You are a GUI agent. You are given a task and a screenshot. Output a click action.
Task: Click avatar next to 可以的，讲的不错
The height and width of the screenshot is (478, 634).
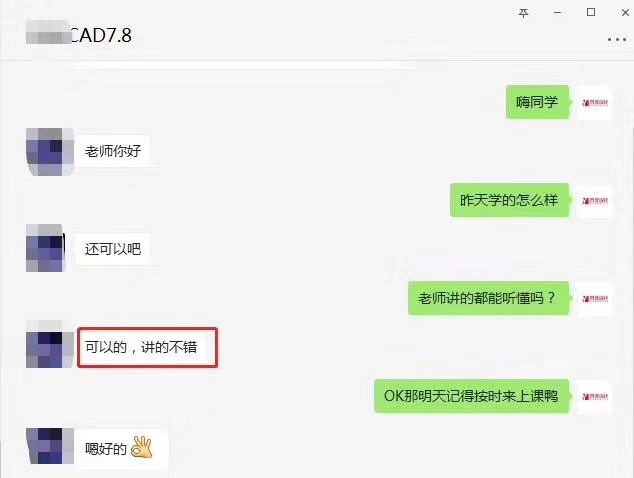[x=50, y=344]
